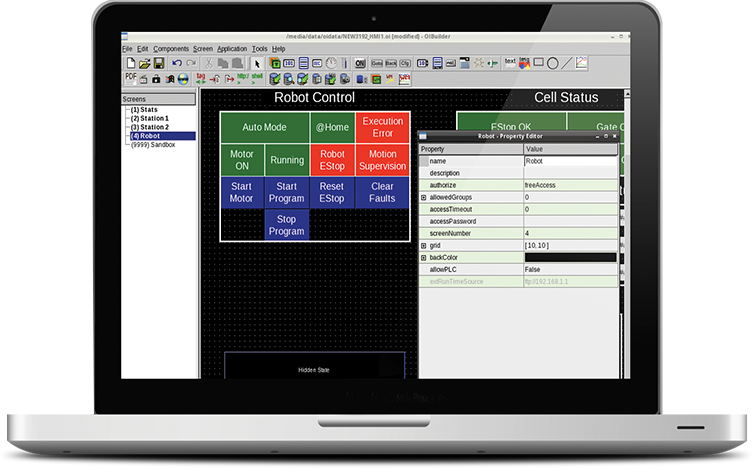Image resolution: width=753 pixels, height=469 pixels.
Task: Select the text label tool
Action: 509,62
